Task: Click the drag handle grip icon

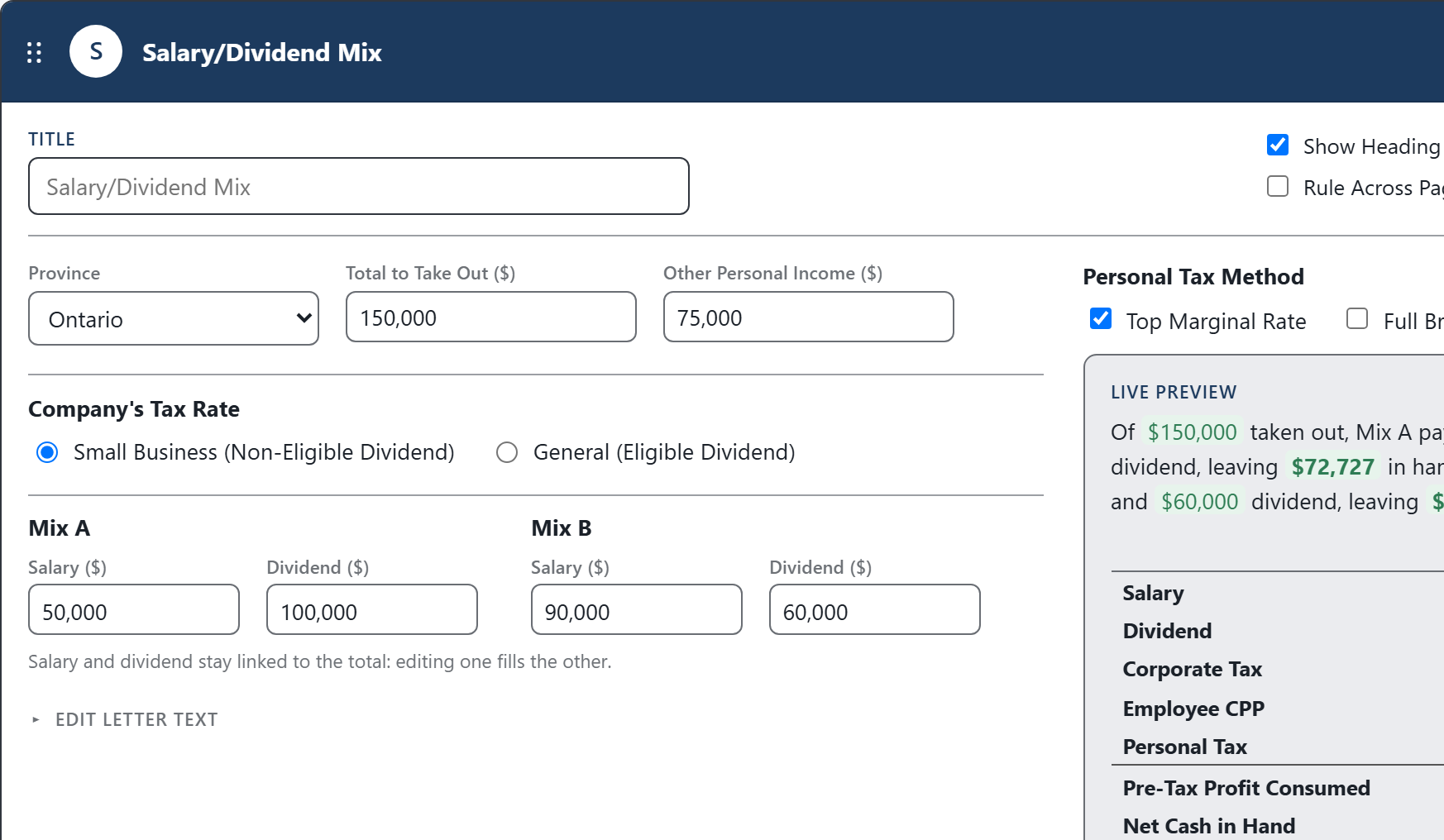Action: 34,53
